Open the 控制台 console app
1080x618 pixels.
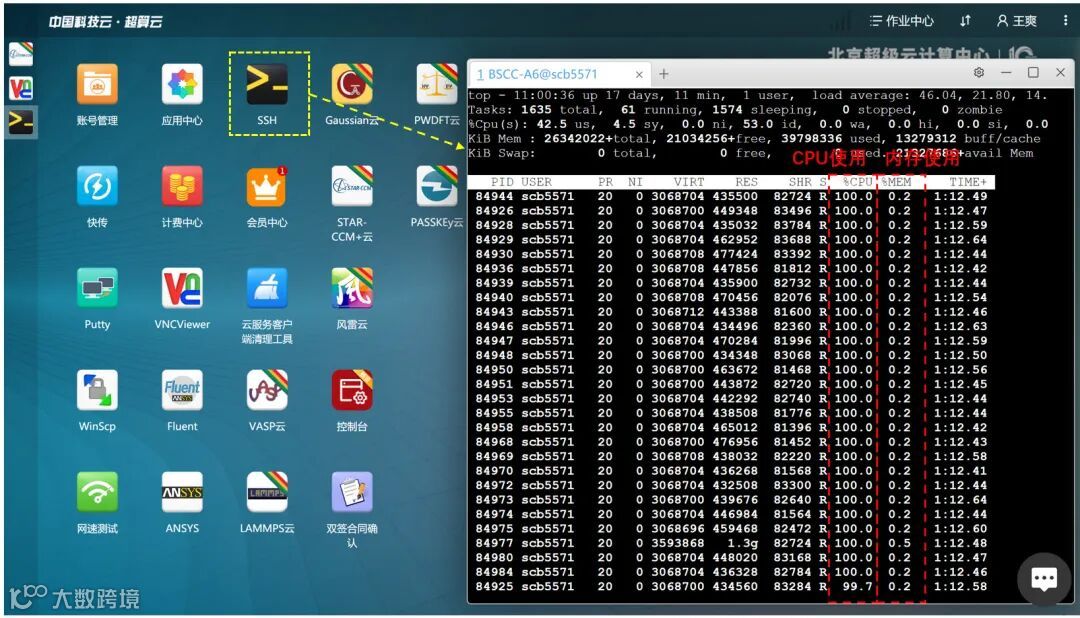click(x=352, y=390)
